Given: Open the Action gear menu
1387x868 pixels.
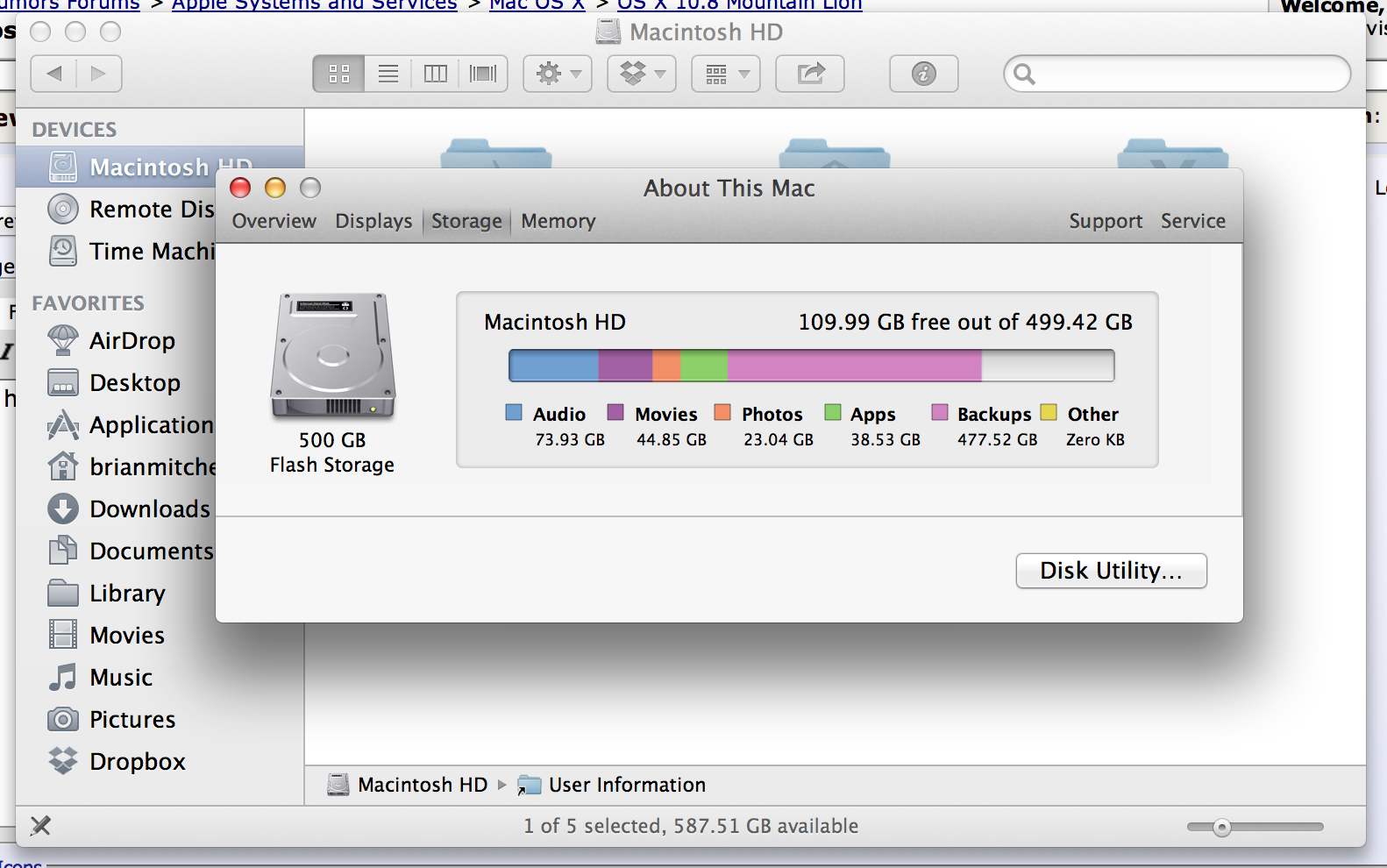Looking at the screenshot, I should point(558,74).
